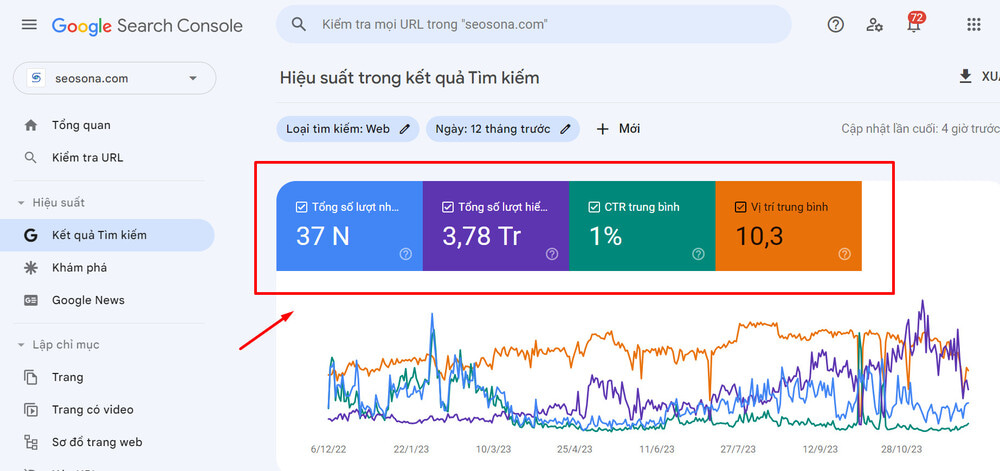Click the 3,78 Tr impressions value

[482, 236]
